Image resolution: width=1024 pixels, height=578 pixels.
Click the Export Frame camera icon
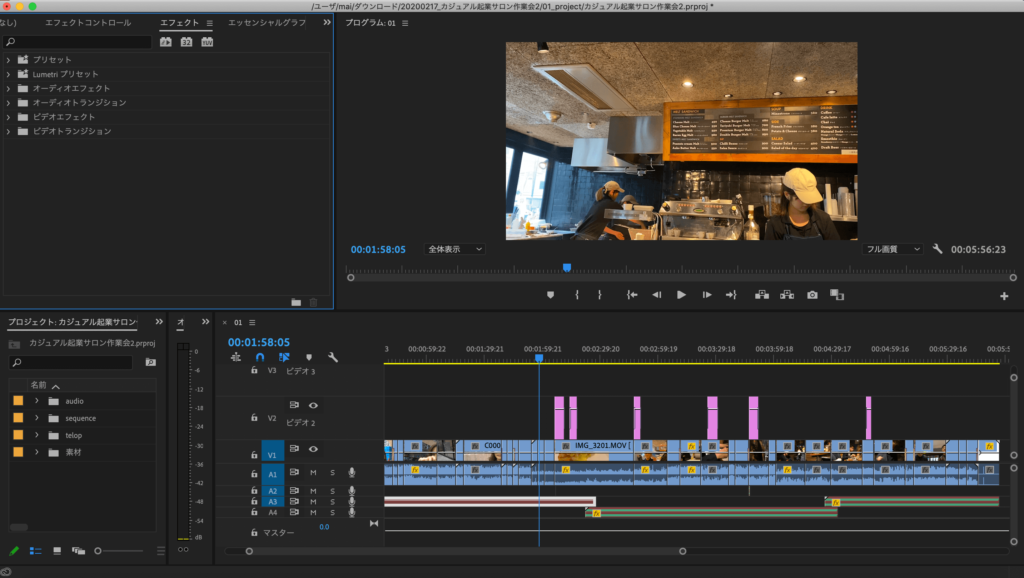812,295
